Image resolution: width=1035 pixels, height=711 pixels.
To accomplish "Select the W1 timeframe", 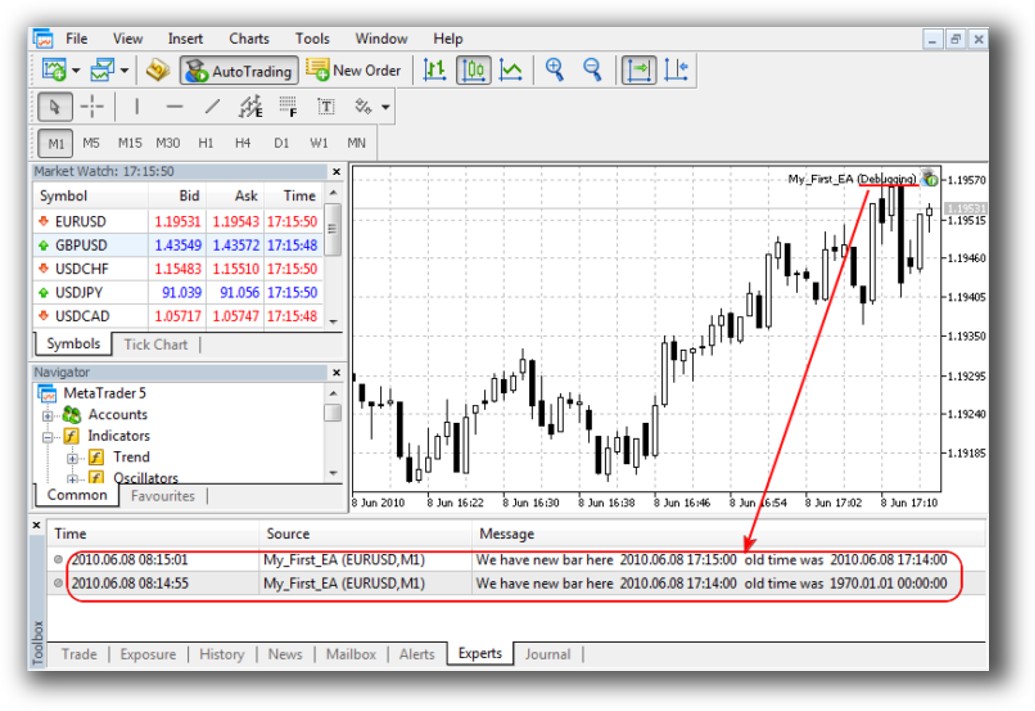I will pos(319,143).
